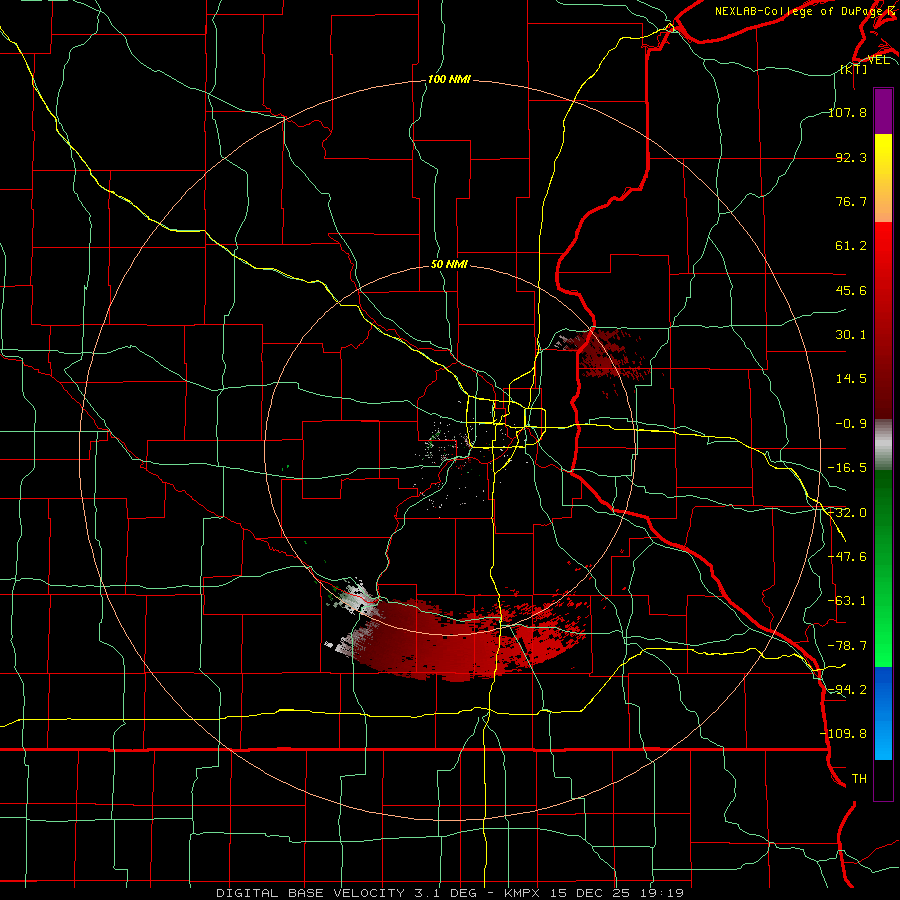The width and height of the screenshot is (900, 900).
Task: Click the purple segment of the color scale
Action: pyautogui.click(x=883, y=111)
